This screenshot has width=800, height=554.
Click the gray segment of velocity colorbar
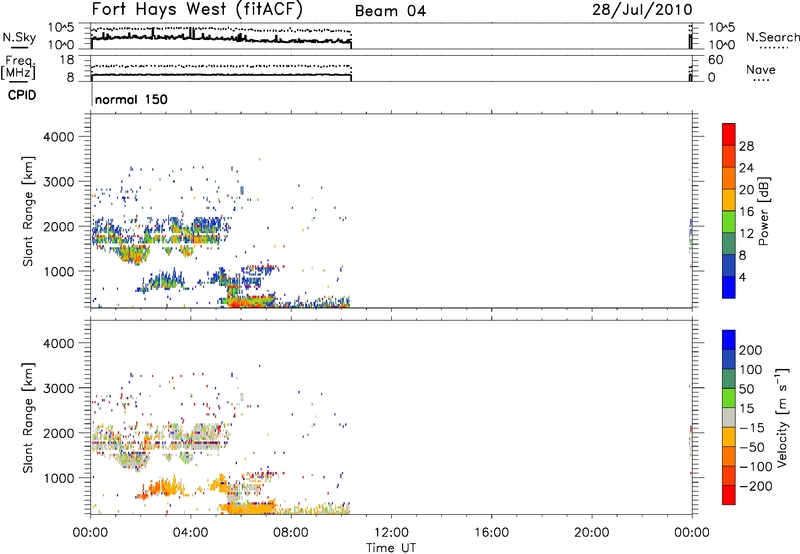(729, 417)
